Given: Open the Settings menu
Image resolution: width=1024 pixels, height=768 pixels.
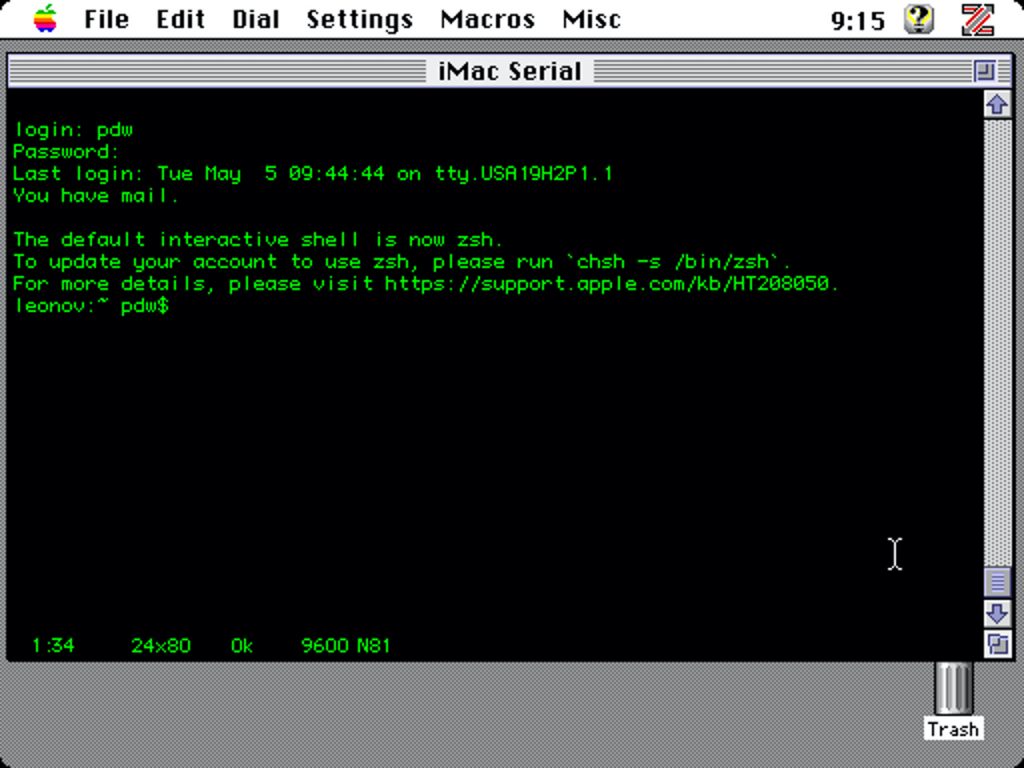Looking at the screenshot, I should click(x=360, y=20).
